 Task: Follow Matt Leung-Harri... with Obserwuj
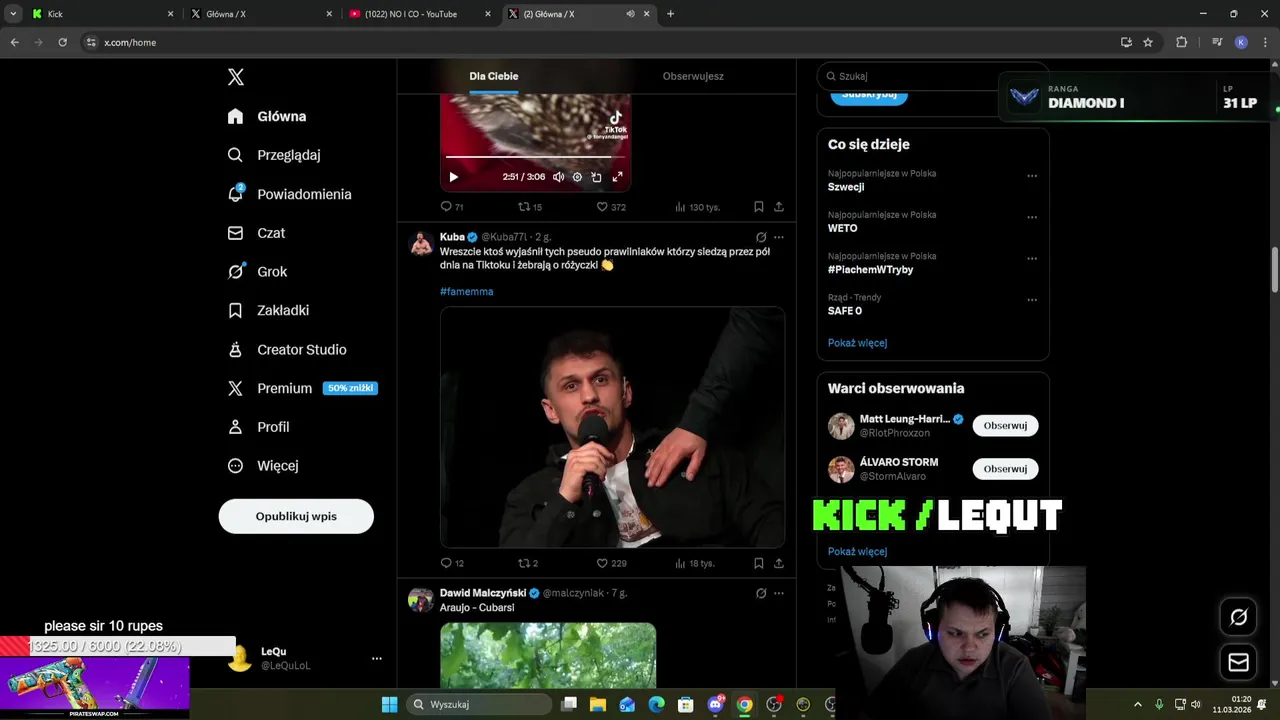(1005, 425)
